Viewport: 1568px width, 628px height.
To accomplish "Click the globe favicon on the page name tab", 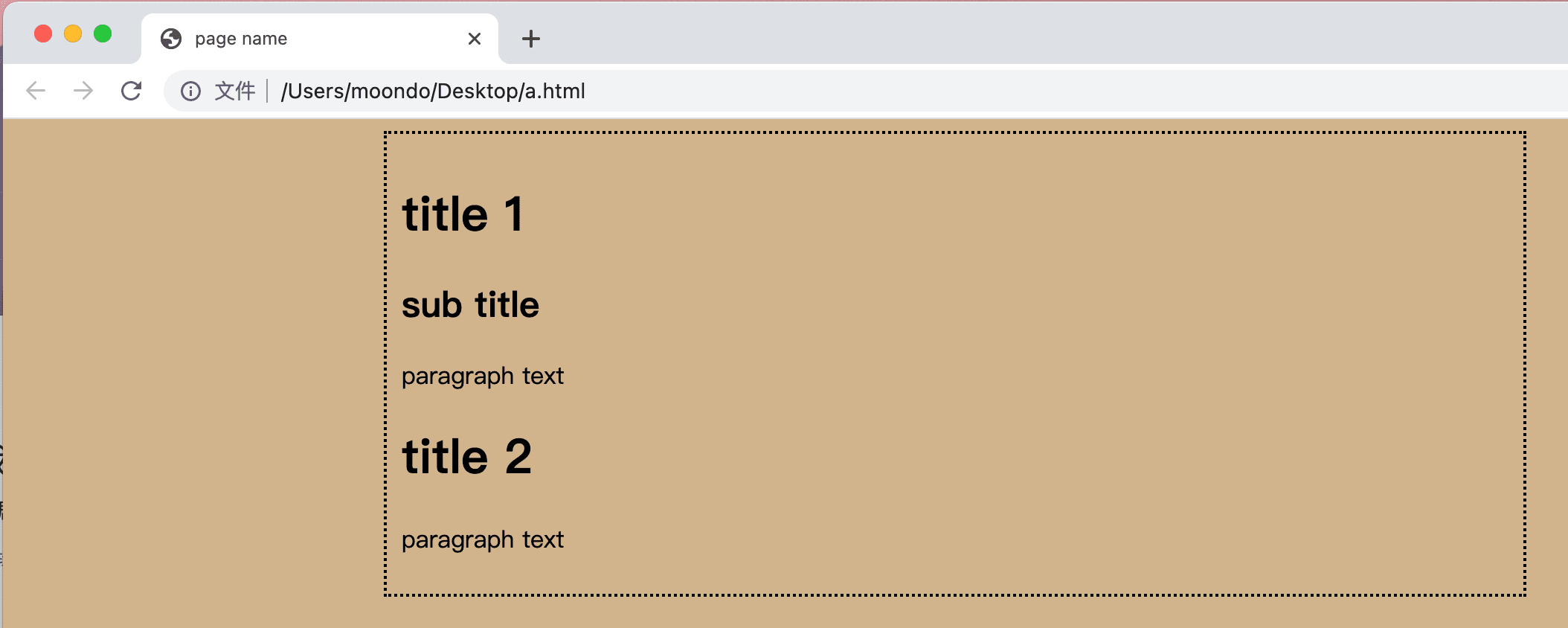I will [x=170, y=38].
